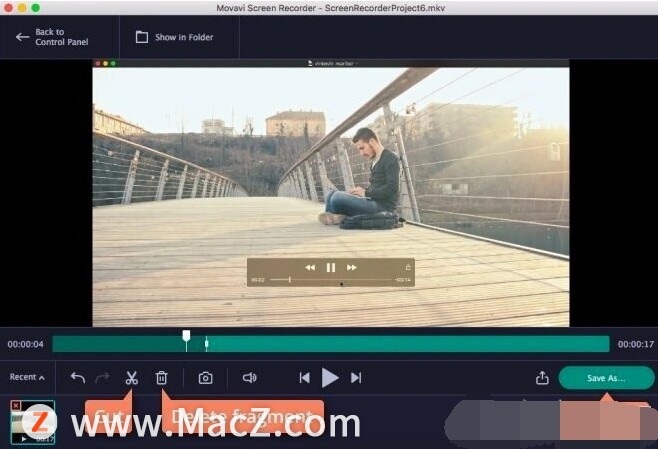Click the cut marker on the timeline
658x449 pixels.
coord(206,344)
